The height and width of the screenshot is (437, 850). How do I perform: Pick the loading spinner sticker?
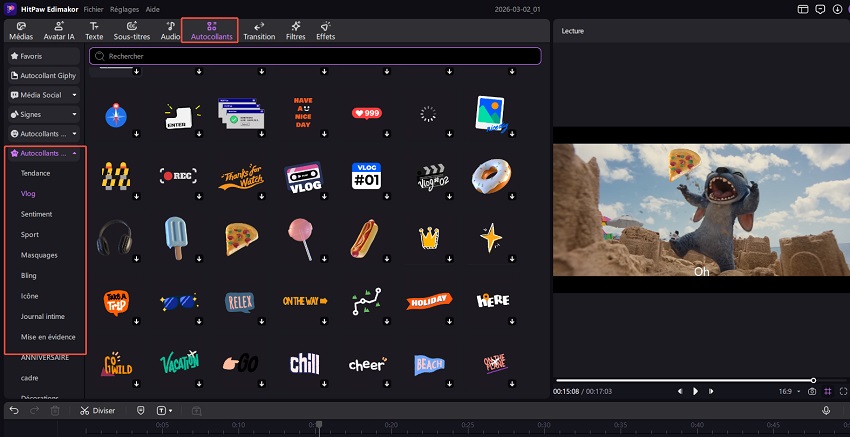coord(428,114)
